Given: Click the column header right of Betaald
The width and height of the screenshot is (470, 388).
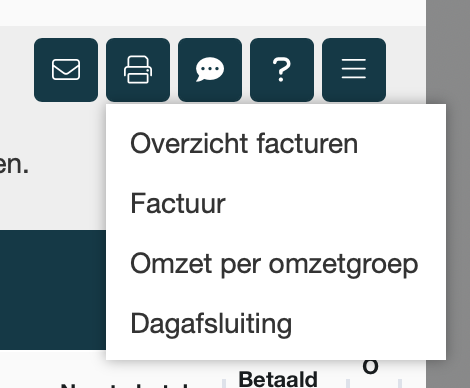Looking at the screenshot, I should tap(370, 367).
